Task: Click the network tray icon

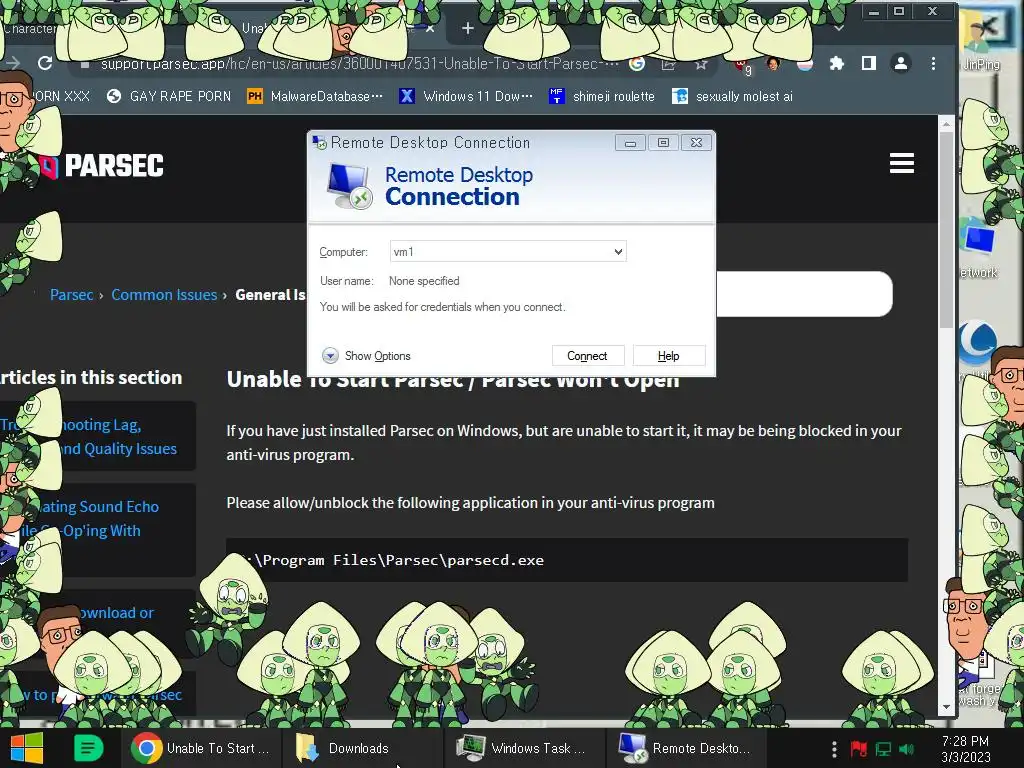Action: (883, 748)
